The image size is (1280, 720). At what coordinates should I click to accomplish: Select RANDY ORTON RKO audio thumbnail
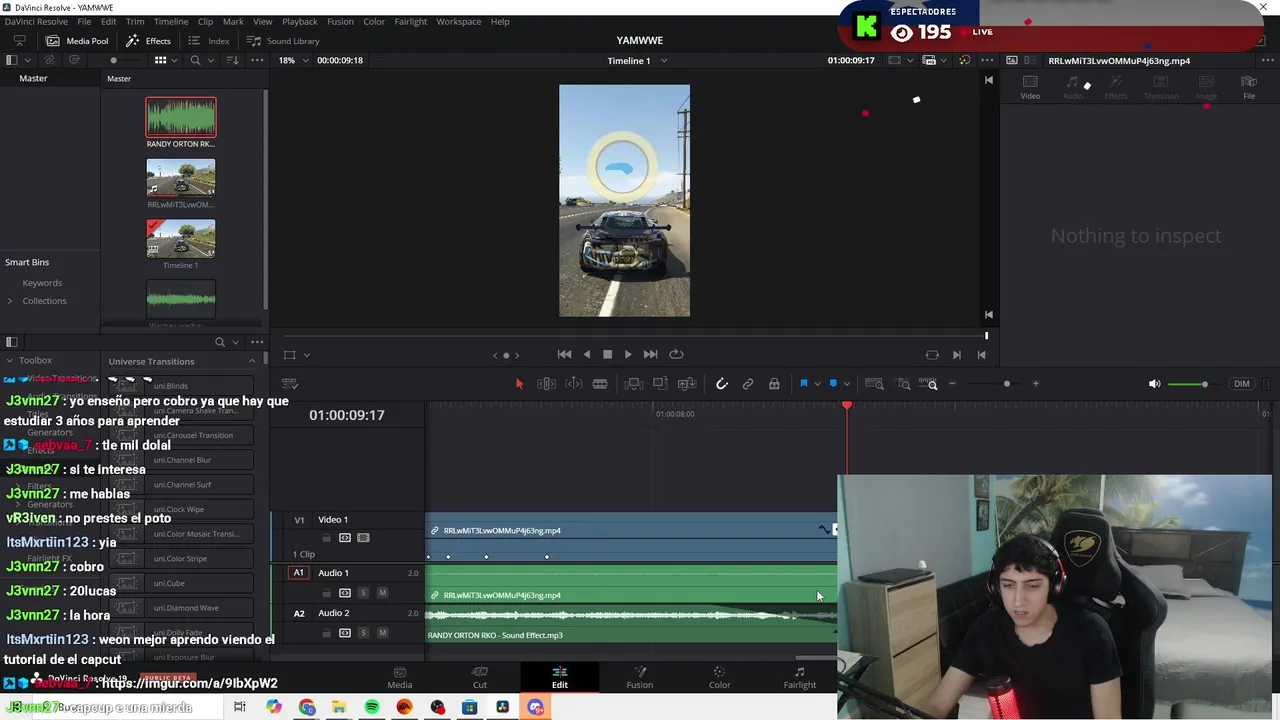[181, 117]
